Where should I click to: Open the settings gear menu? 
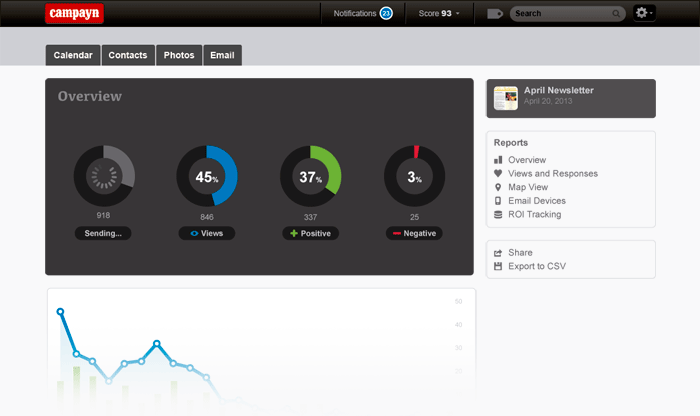[x=644, y=13]
